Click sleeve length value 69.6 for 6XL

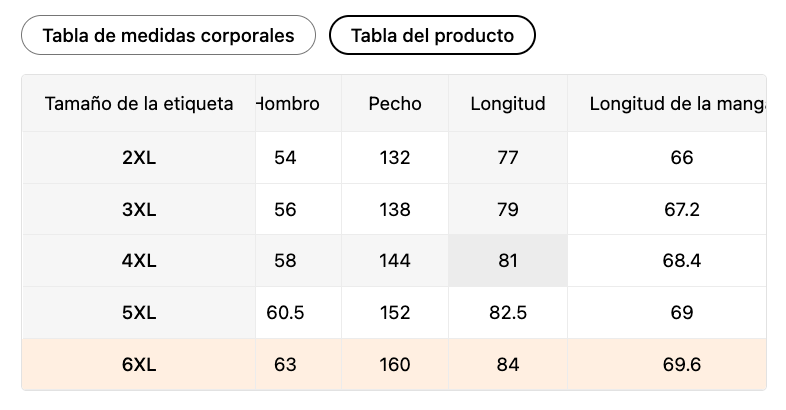683,365
